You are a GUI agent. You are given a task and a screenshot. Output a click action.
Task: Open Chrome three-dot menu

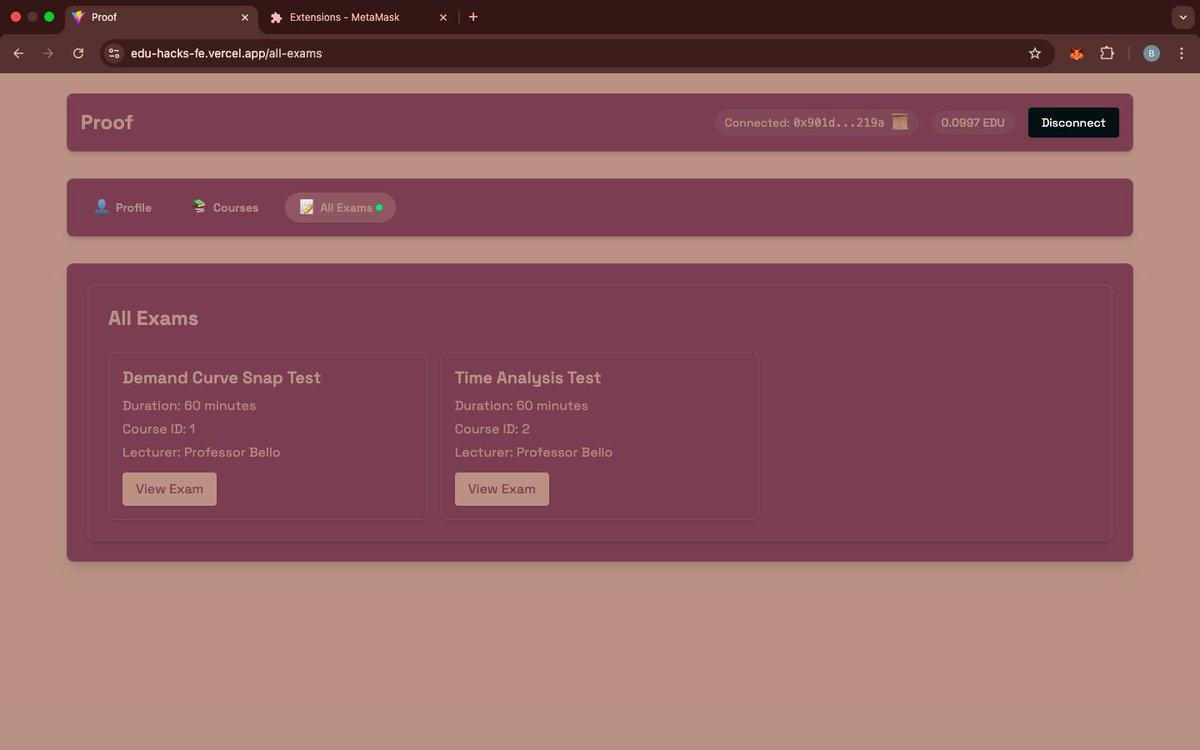(x=1183, y=54)
